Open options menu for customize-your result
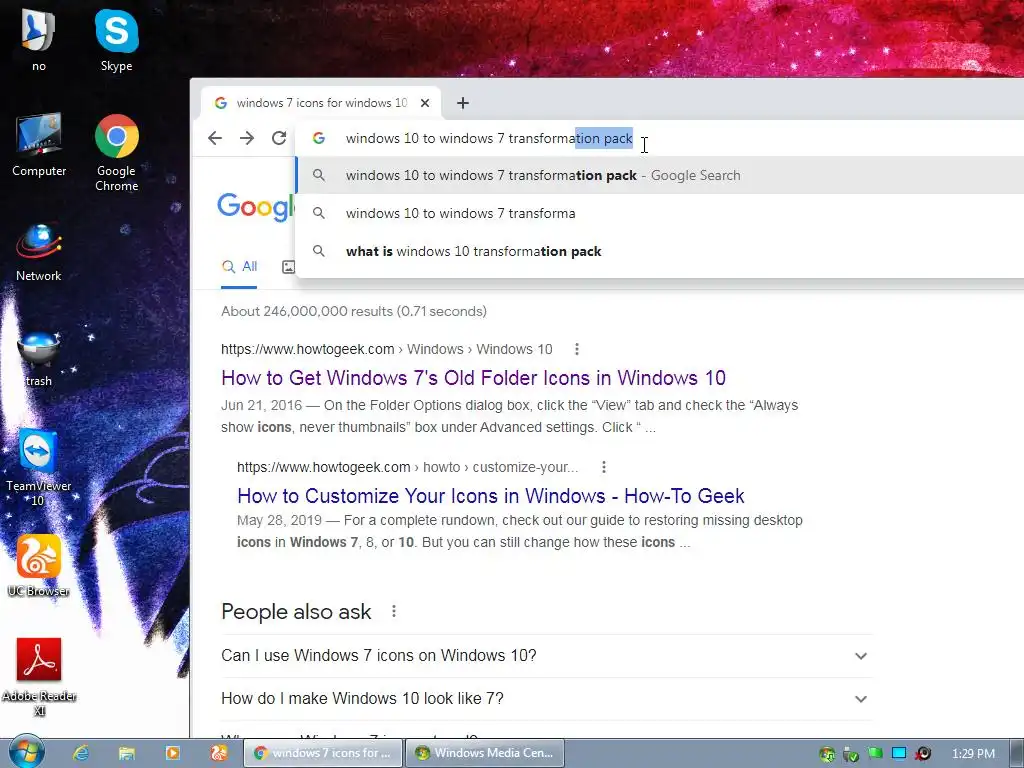Viewport: 1024px width, 768px height. pos(604,467)
